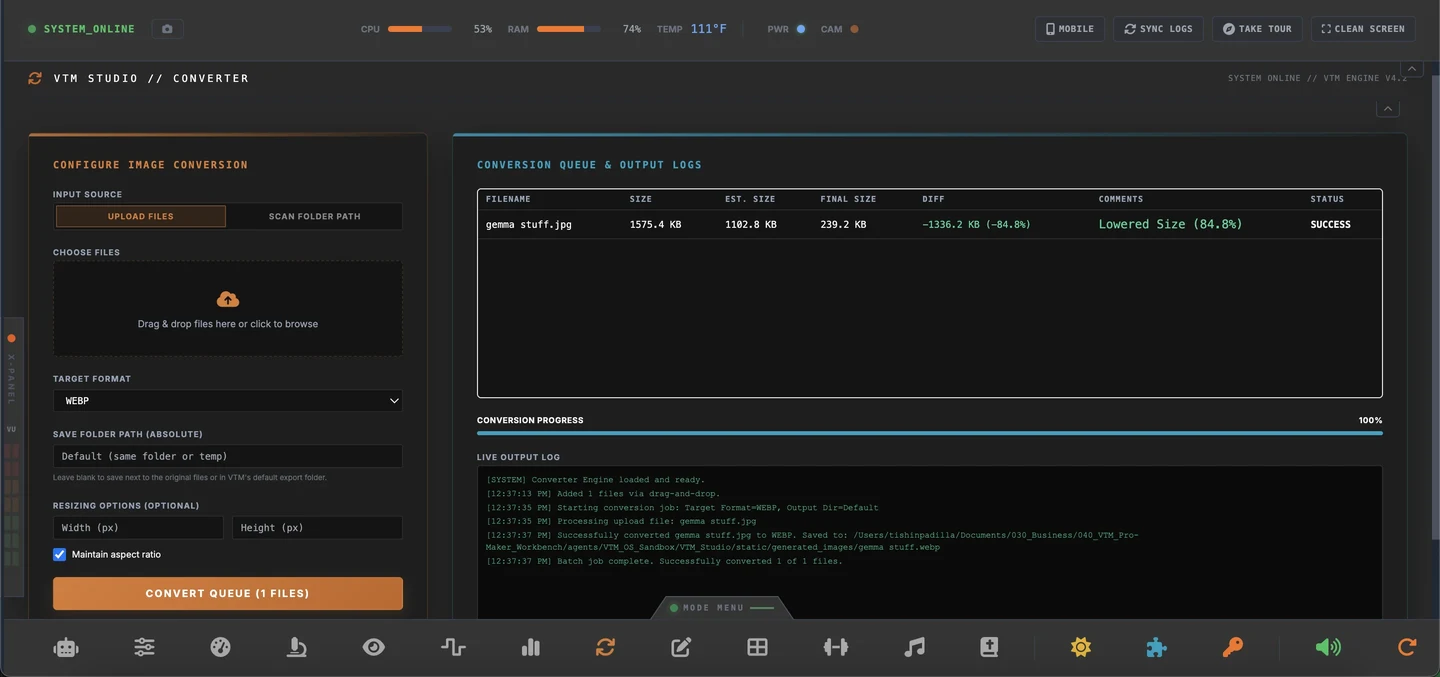
Task: Click the gemma stuff.jpg filename cell
Action: (x=529, y=224)
